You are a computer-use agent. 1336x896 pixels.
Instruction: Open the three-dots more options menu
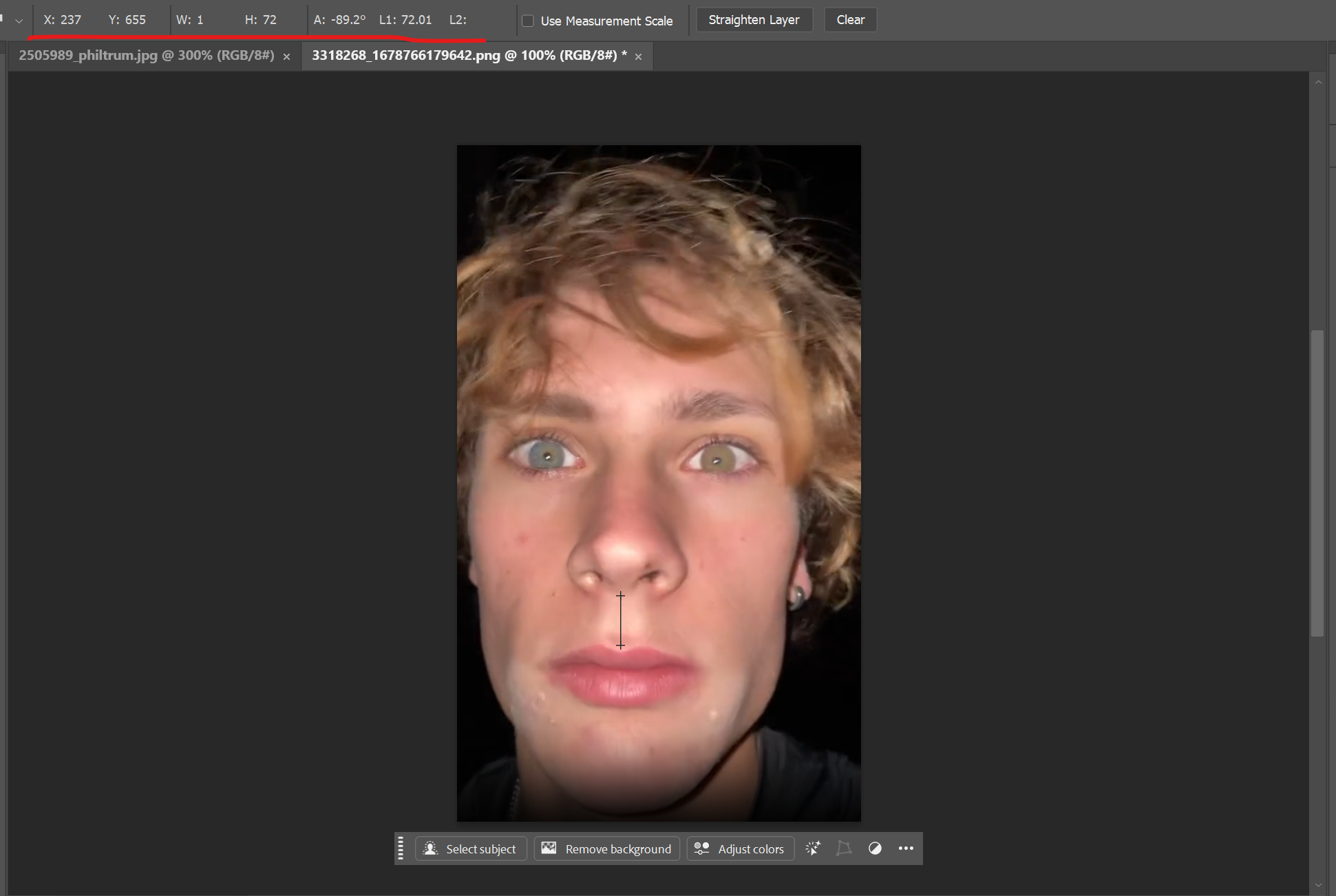click(x=906, y=849)
